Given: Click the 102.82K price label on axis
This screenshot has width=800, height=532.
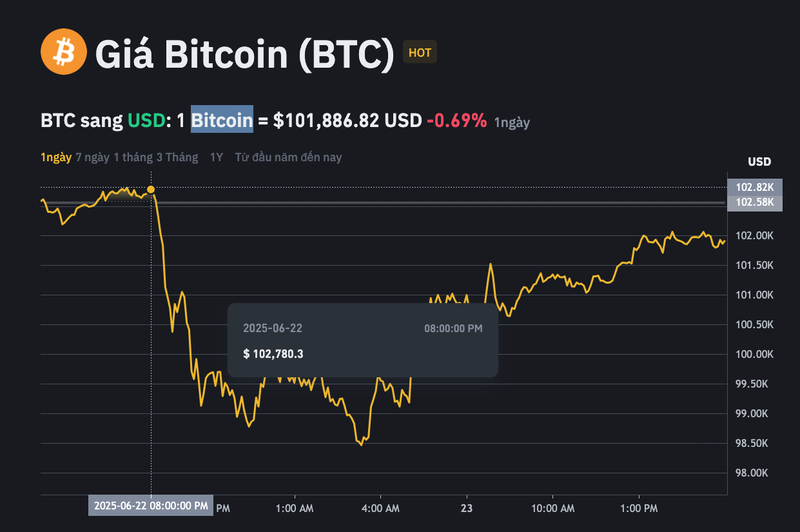Looking at the screenshot, I should coord(755,188).
